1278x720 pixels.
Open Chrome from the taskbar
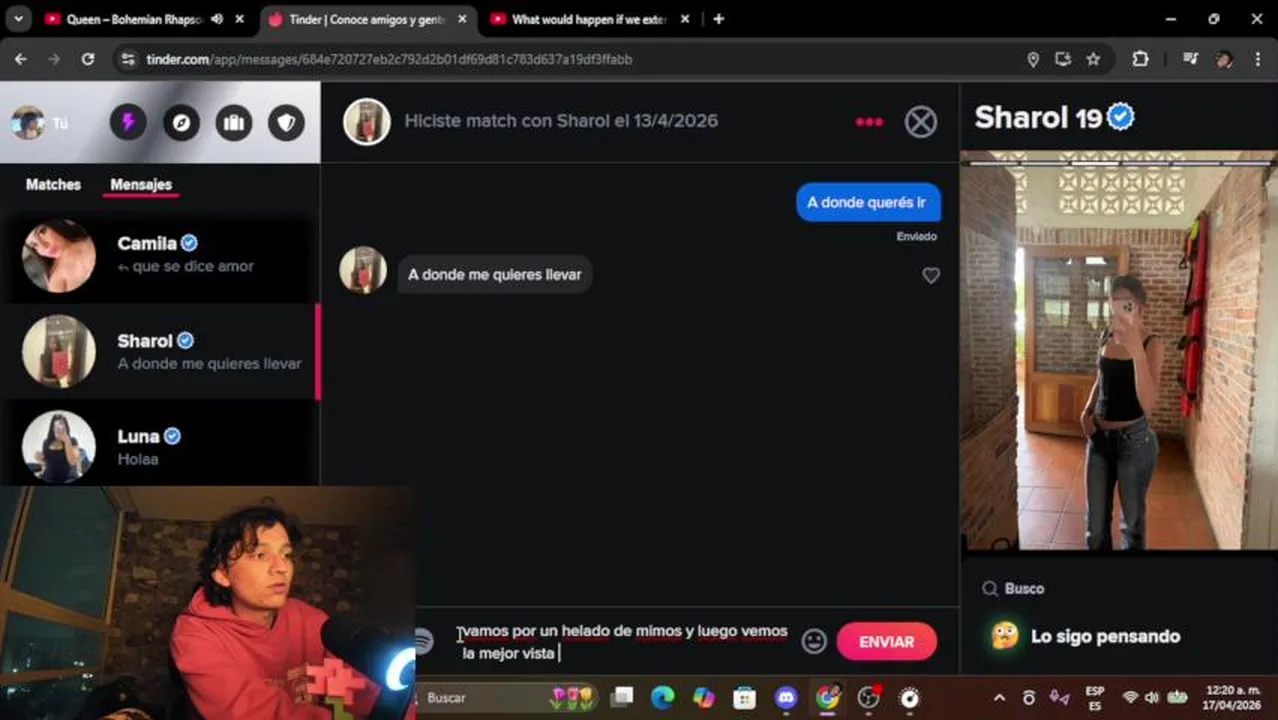[x=827, y=697]
